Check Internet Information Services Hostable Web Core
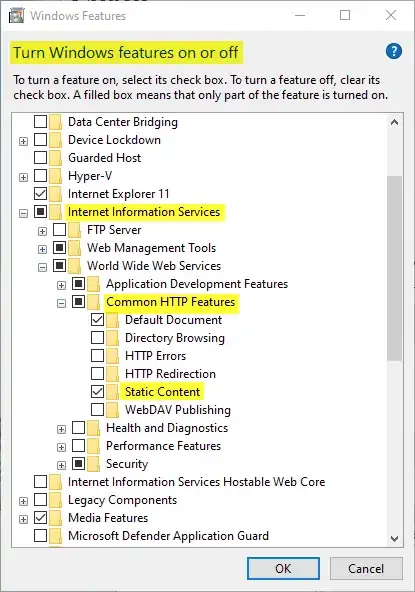The image size is (415, 592). point(40,481)
